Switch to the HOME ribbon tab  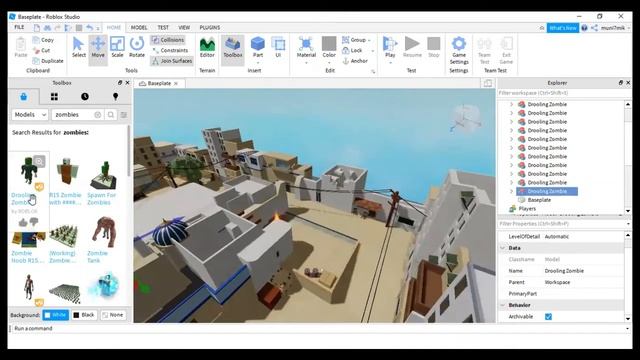(113, 27)
